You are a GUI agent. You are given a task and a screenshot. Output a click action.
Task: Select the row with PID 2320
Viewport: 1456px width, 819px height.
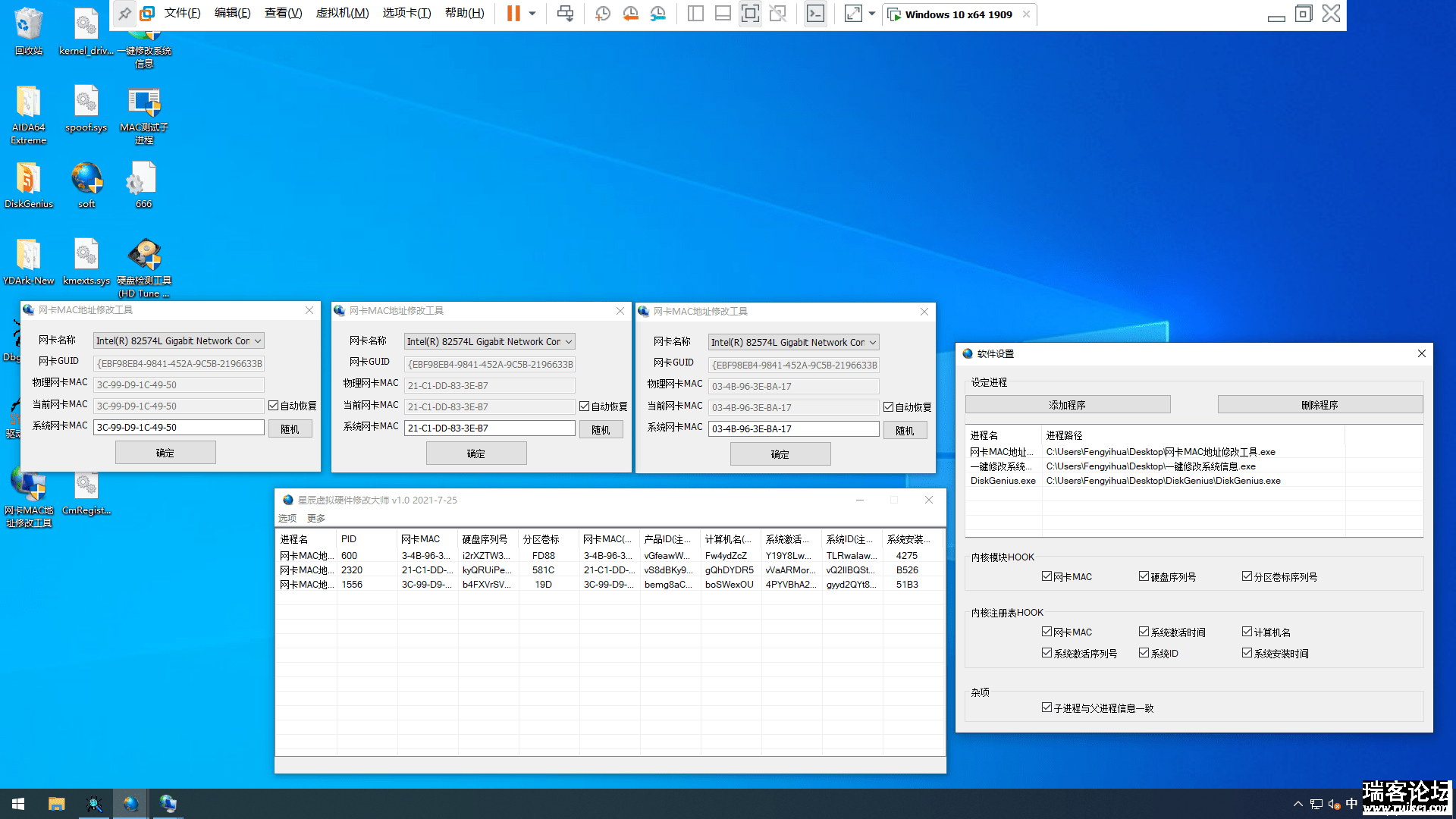click(x=610, y=570)
